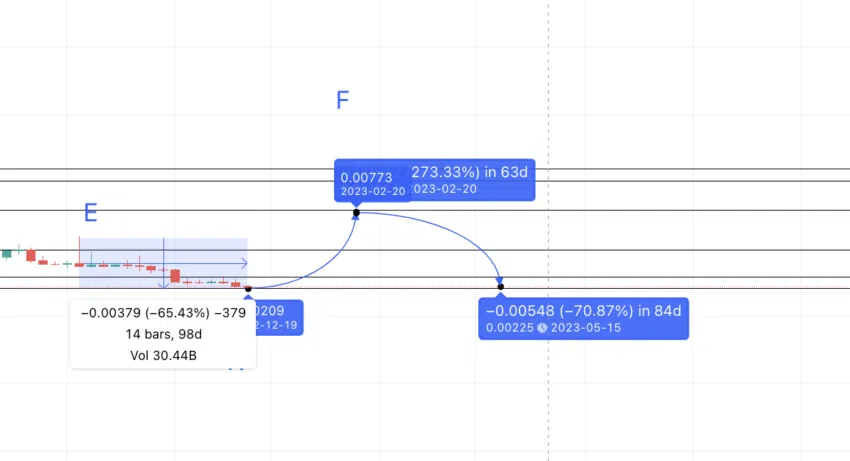
Task: Select the large red candle inside the shaded range
Action: [175, 276]
